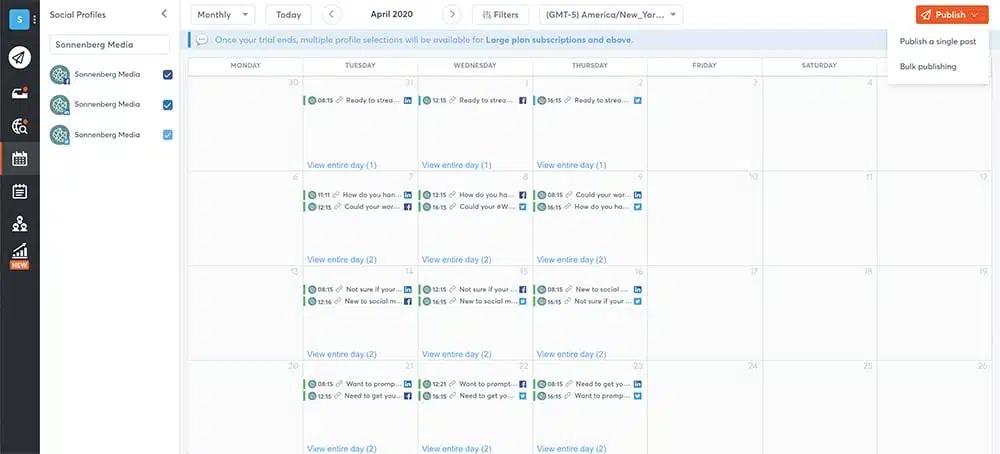Open View entire day (1) for Wednesday 1

pos(457,165)
